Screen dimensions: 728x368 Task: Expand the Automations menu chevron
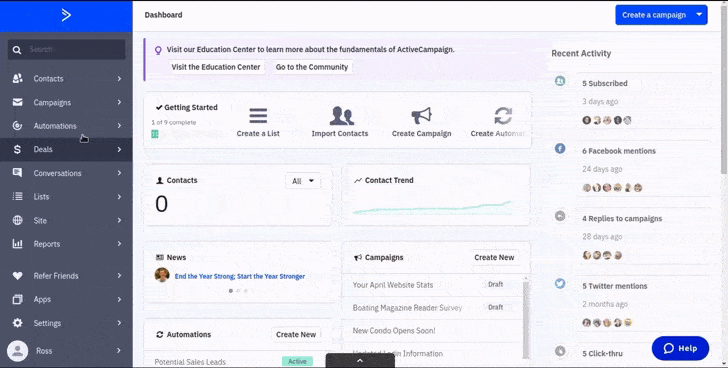coord(119,126)
